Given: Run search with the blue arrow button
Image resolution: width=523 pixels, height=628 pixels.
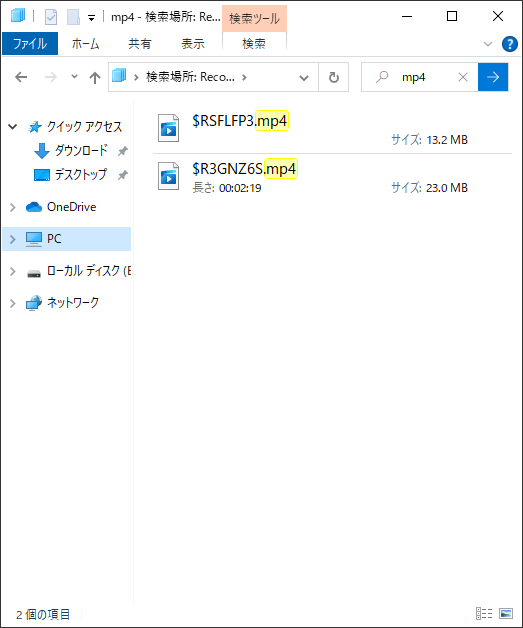Looking at the screenshot, I should click(x=493, y=77).
